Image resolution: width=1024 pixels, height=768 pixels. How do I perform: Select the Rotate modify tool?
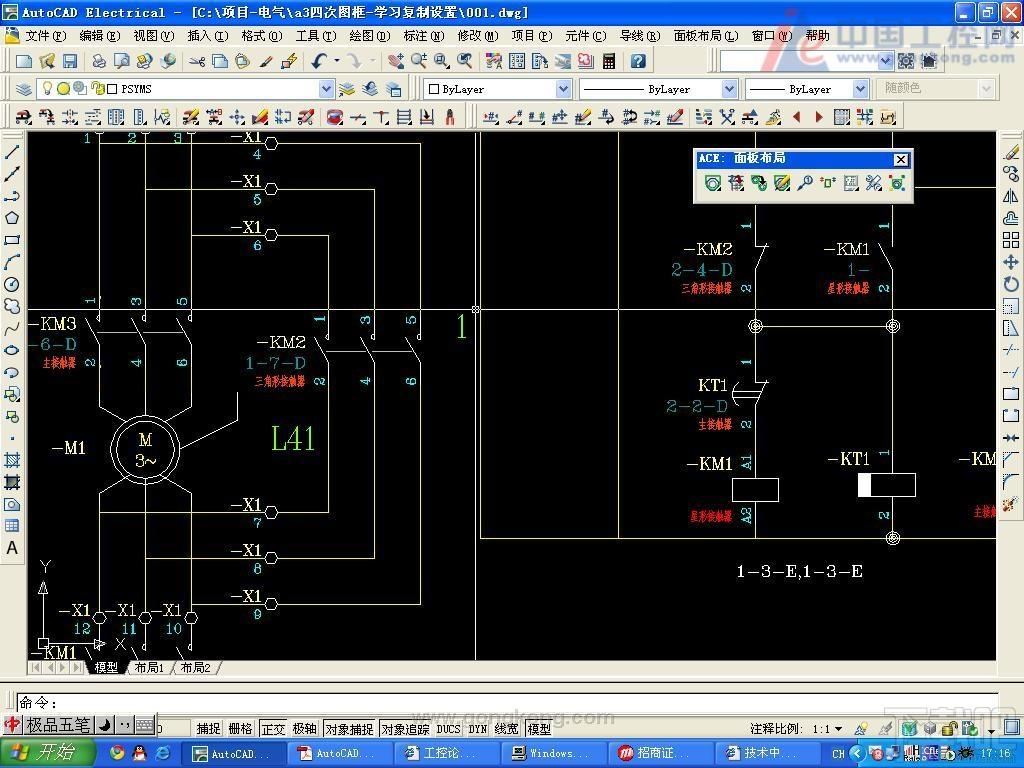point(1011,284)
